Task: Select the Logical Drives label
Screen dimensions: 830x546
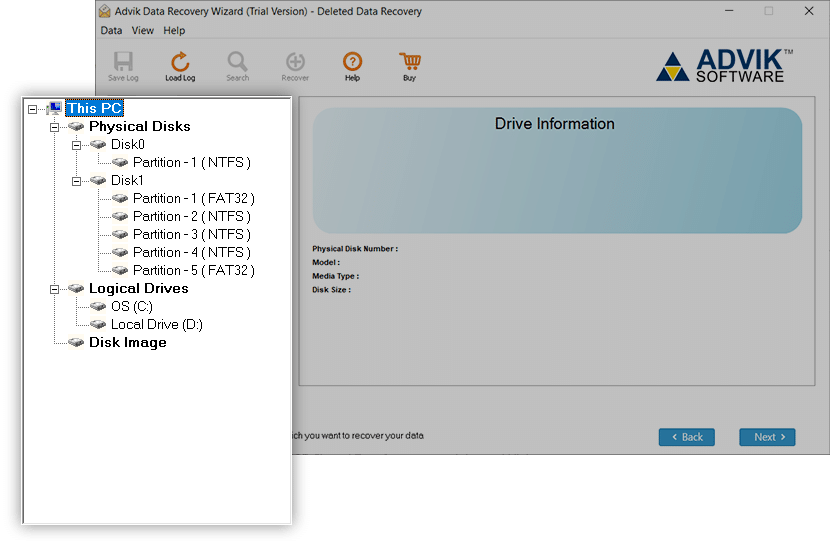Action: pyautogui.click(x=139, y=289)
